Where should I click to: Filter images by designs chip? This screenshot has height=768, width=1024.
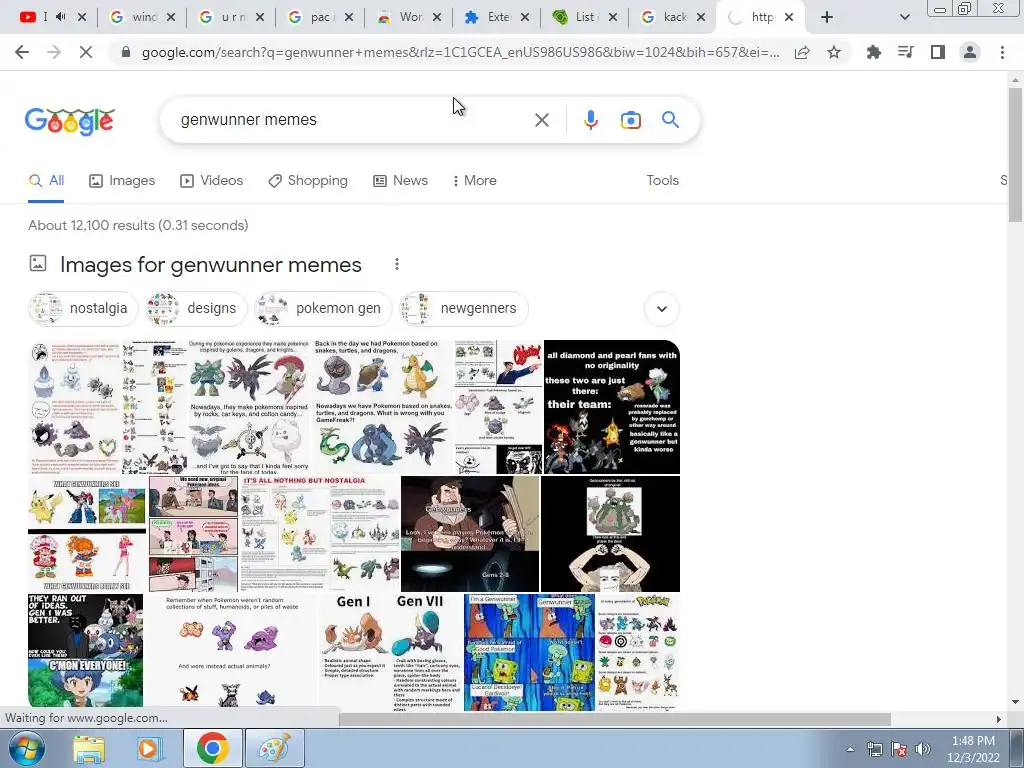tap(195, 308)
